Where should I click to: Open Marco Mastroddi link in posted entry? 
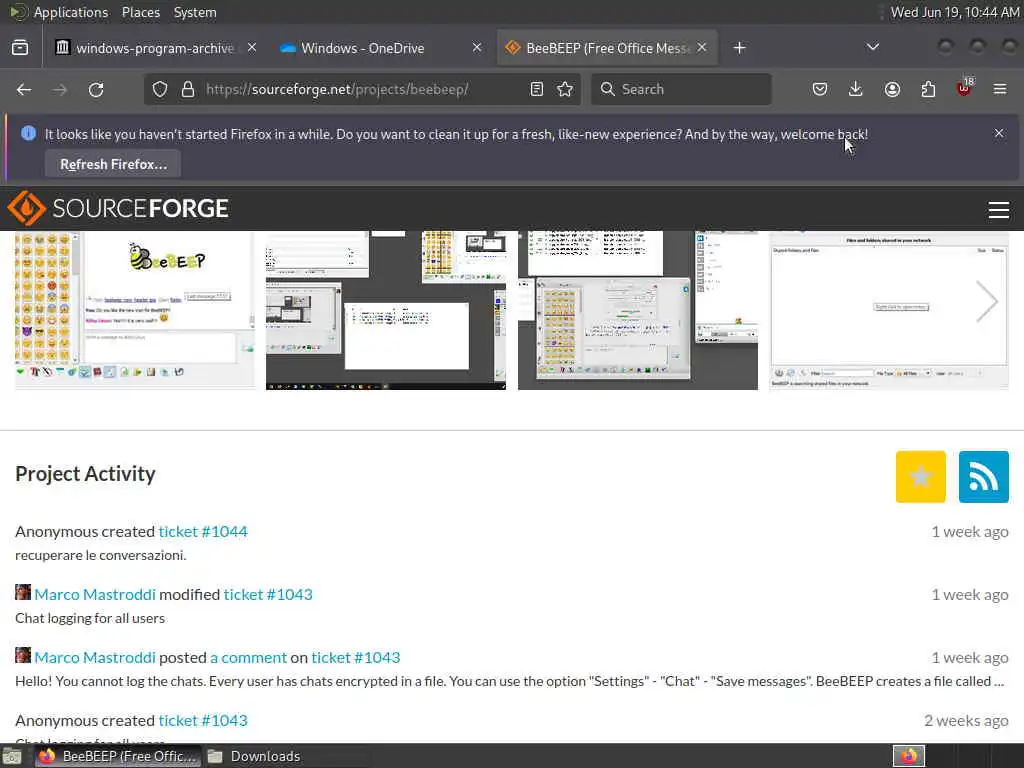coord(95,658)
